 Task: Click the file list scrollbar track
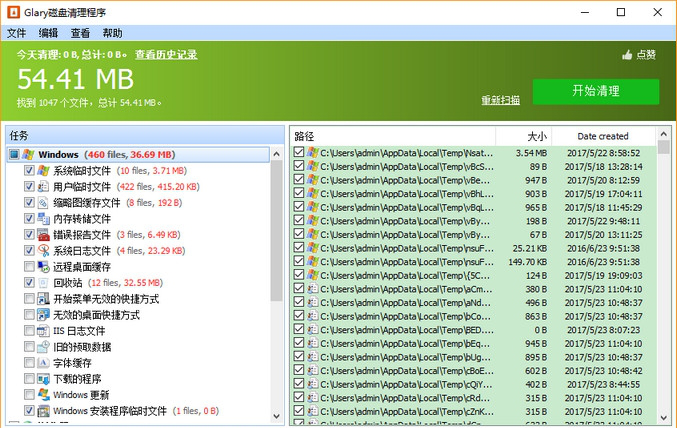(x=664, y=283)
